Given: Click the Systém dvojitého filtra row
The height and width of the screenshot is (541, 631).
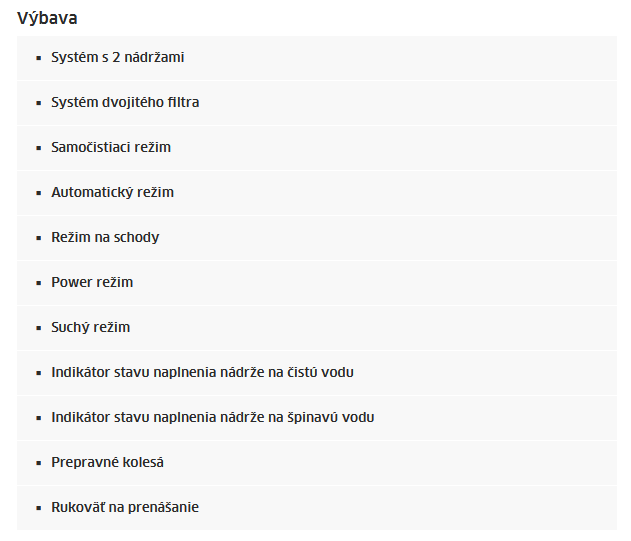Looking at the screenshot, I should coord(317,103).
